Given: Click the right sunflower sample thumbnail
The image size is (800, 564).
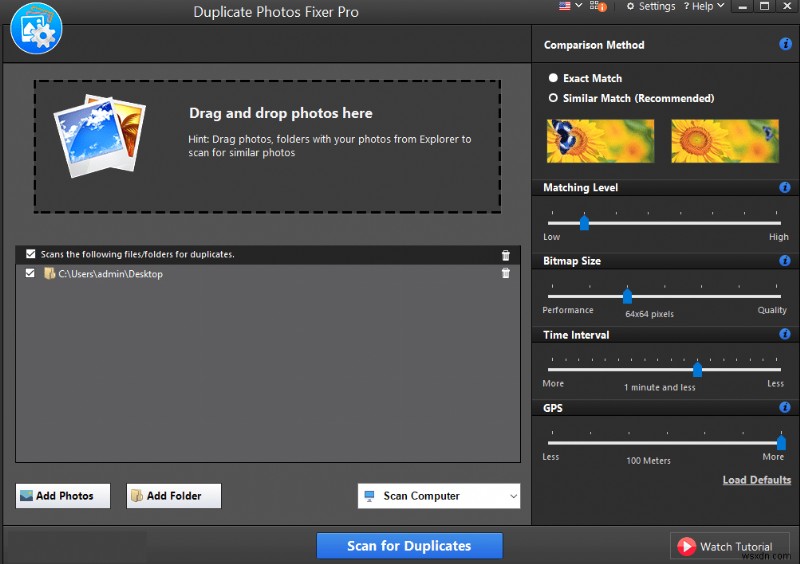Looking at the screenshot, I should point(725,141).
